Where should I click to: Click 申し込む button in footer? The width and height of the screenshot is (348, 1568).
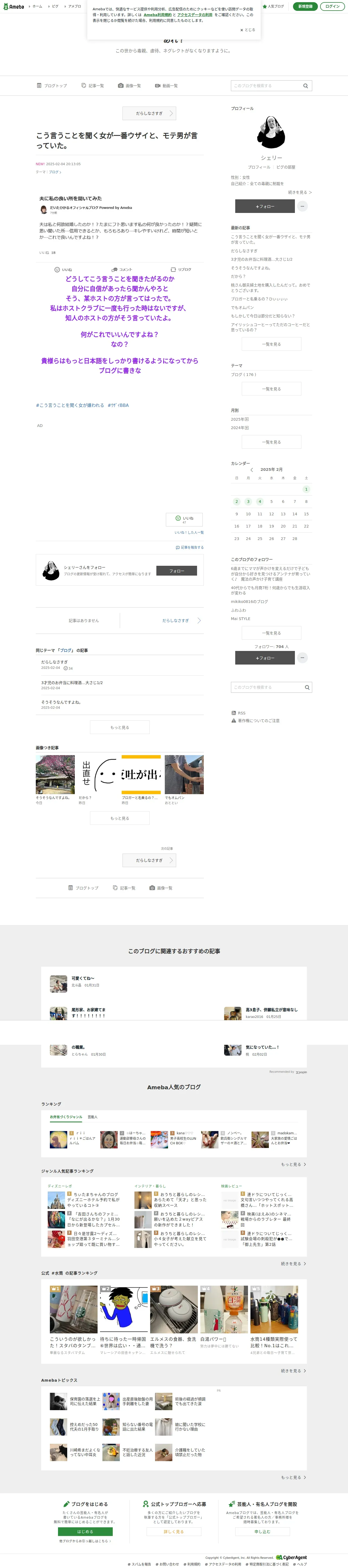(x=262, y=1531)
